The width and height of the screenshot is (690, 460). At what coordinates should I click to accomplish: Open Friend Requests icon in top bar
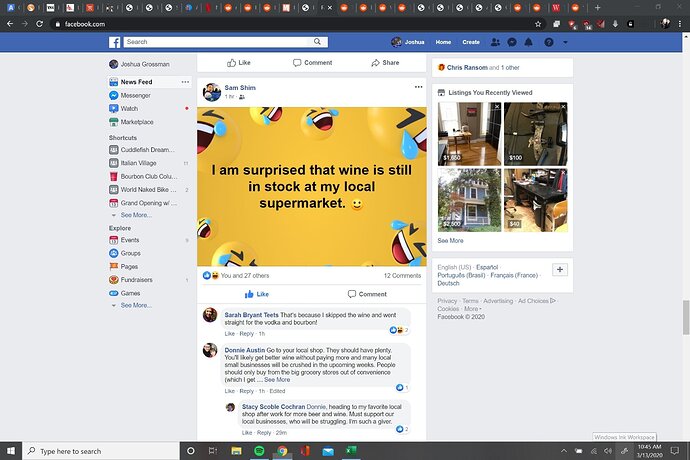pyautogui.click(x=495, y=42)
